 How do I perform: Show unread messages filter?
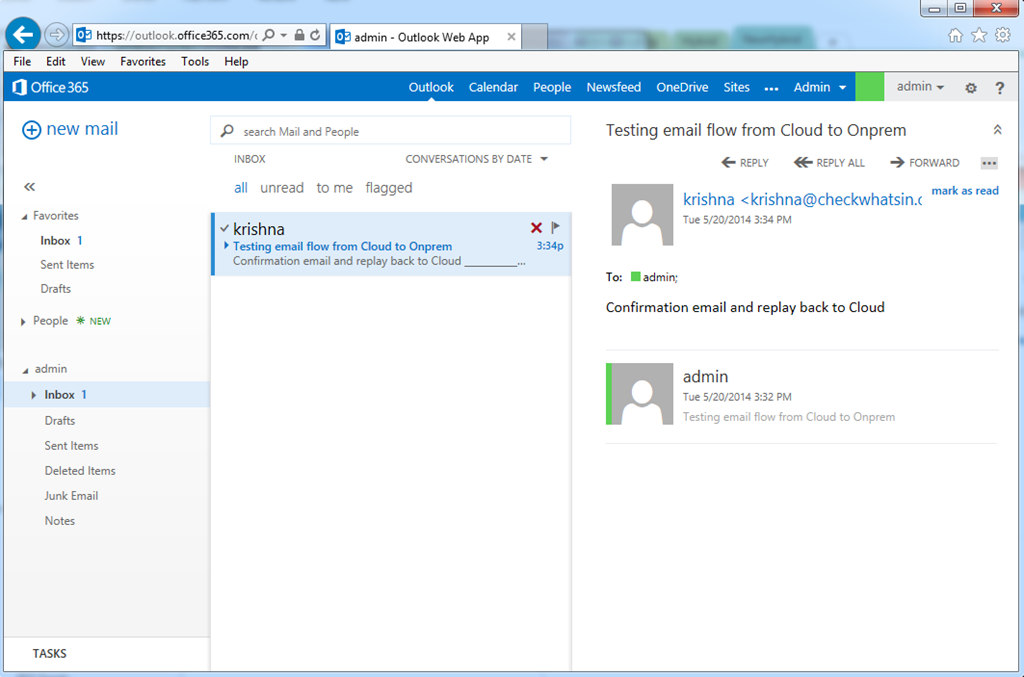coord(281,188)
